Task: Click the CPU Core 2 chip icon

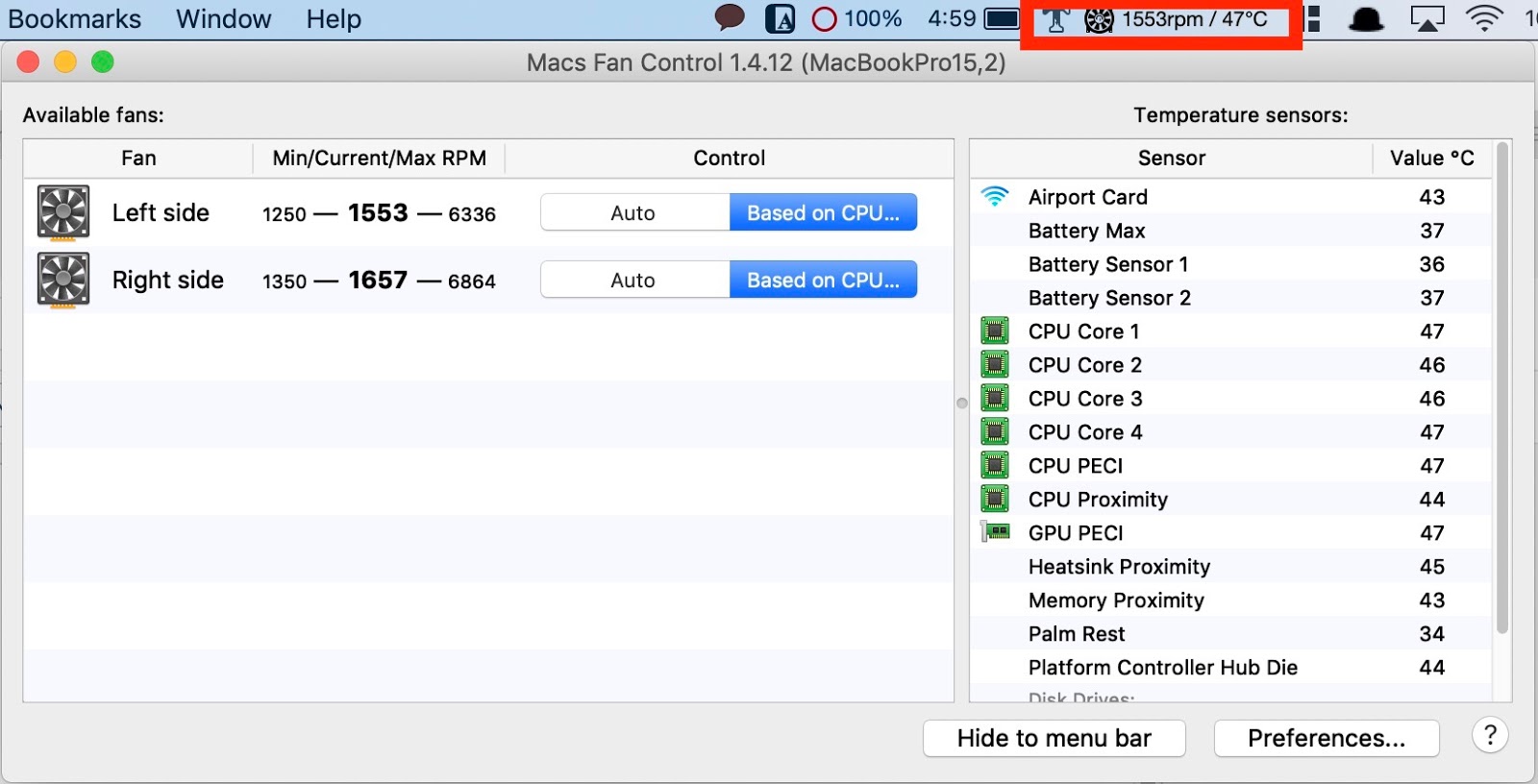Action: (995, 364)
